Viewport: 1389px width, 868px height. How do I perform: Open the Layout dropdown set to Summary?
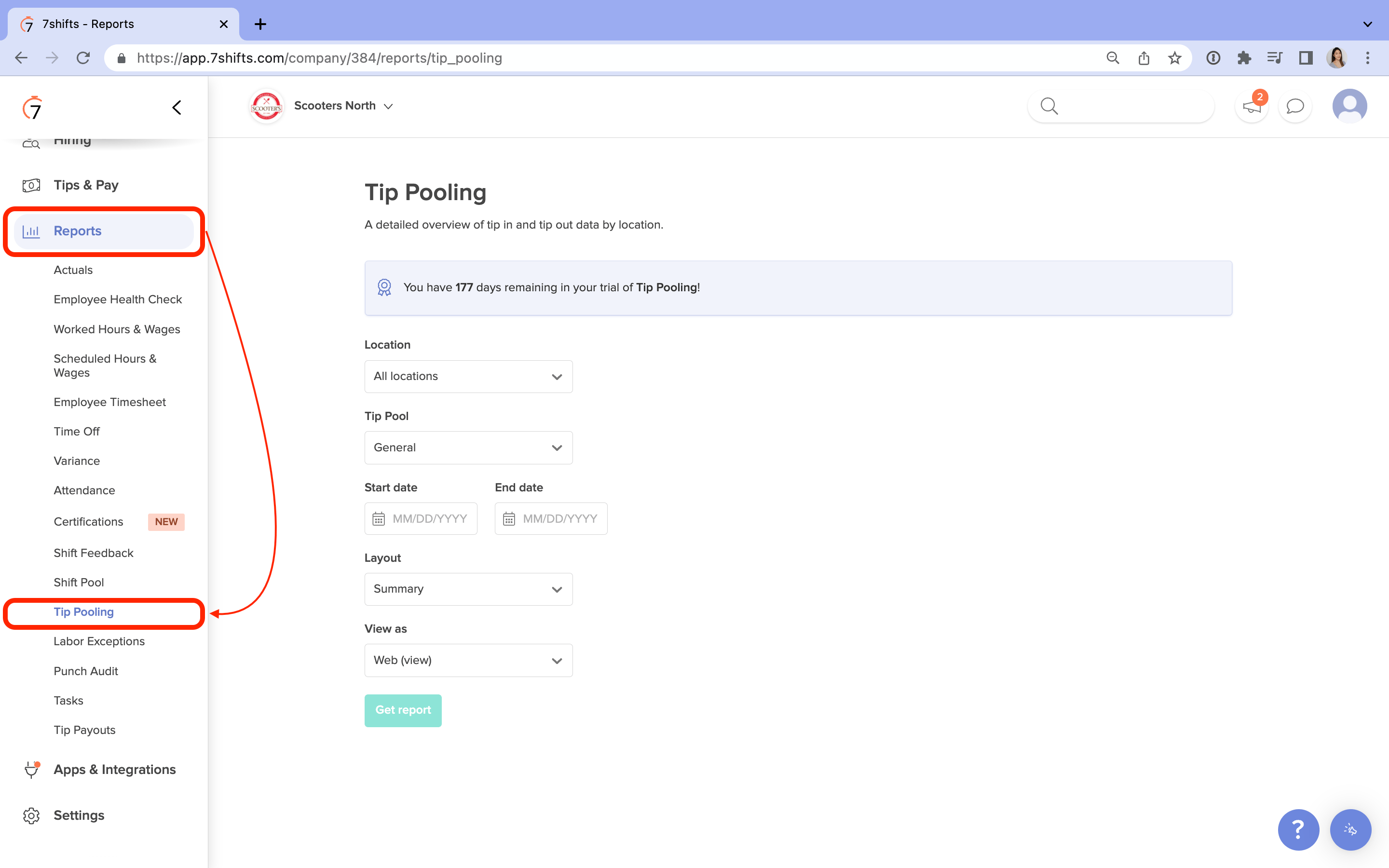point(468,588)
